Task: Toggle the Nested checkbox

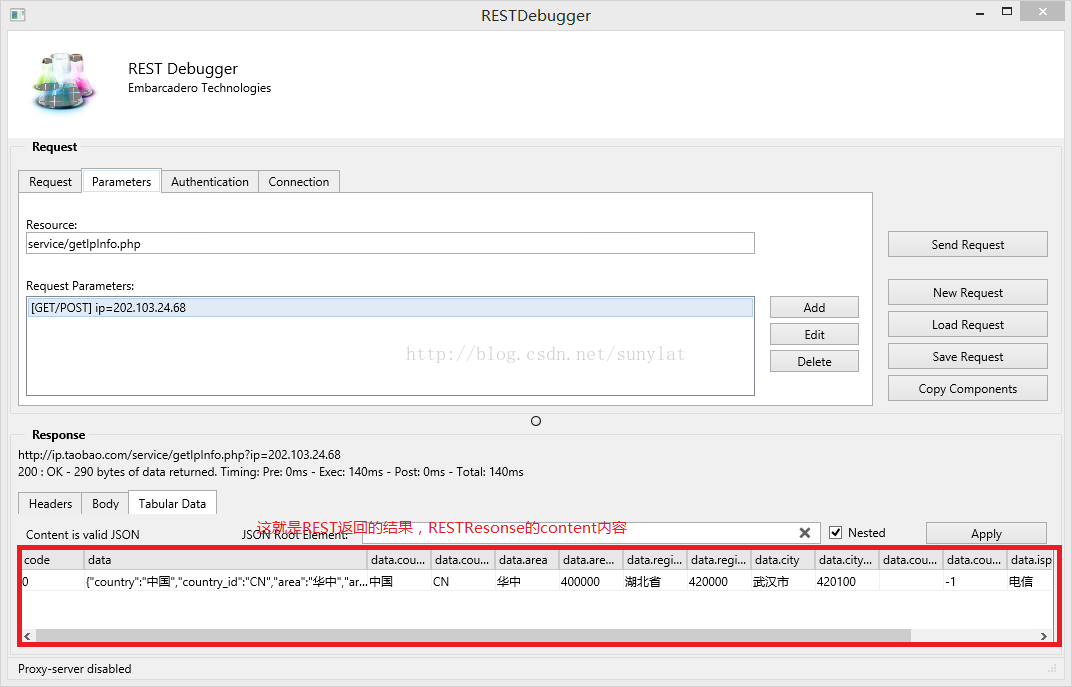Action: tap(835, 533)
